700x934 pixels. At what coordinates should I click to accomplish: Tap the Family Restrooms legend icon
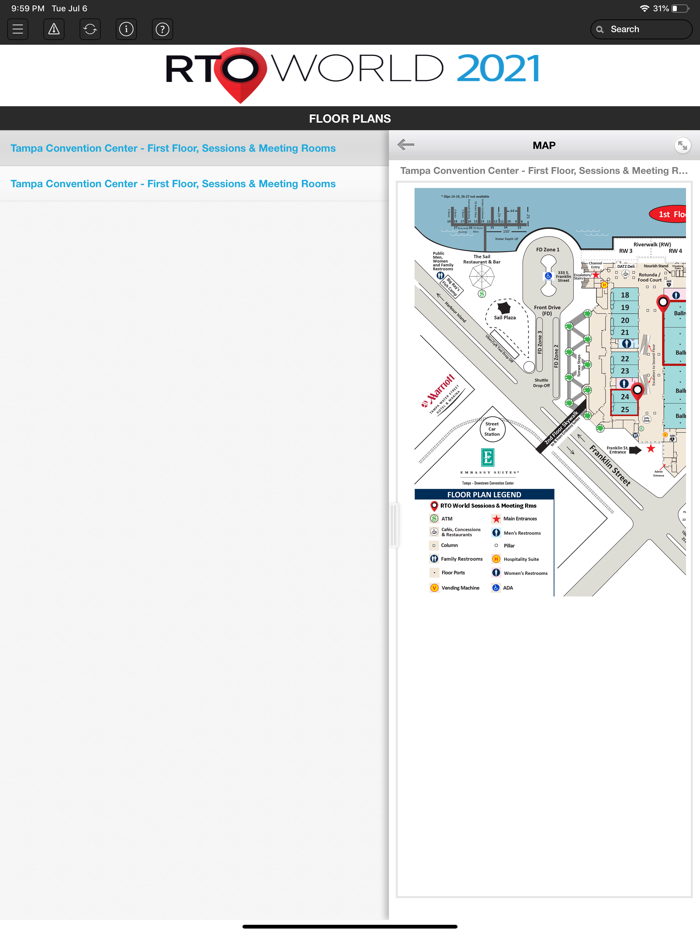(434, 559)
